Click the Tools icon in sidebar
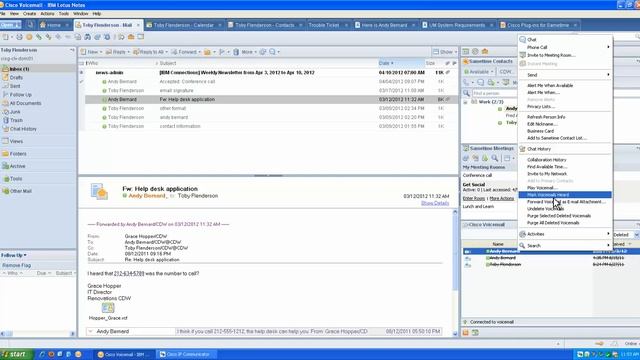The image size is (640, 360). [x=7, y=179]
